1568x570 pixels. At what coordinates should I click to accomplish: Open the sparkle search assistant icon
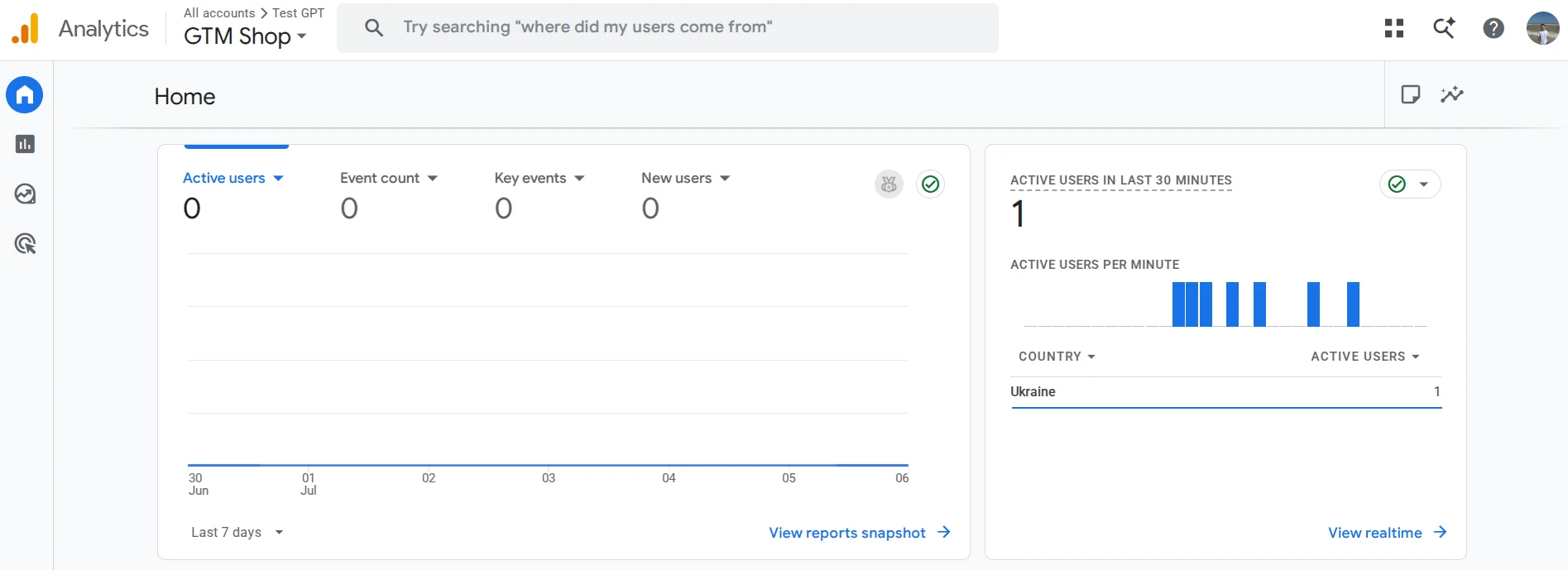(x=1444, y=28)
